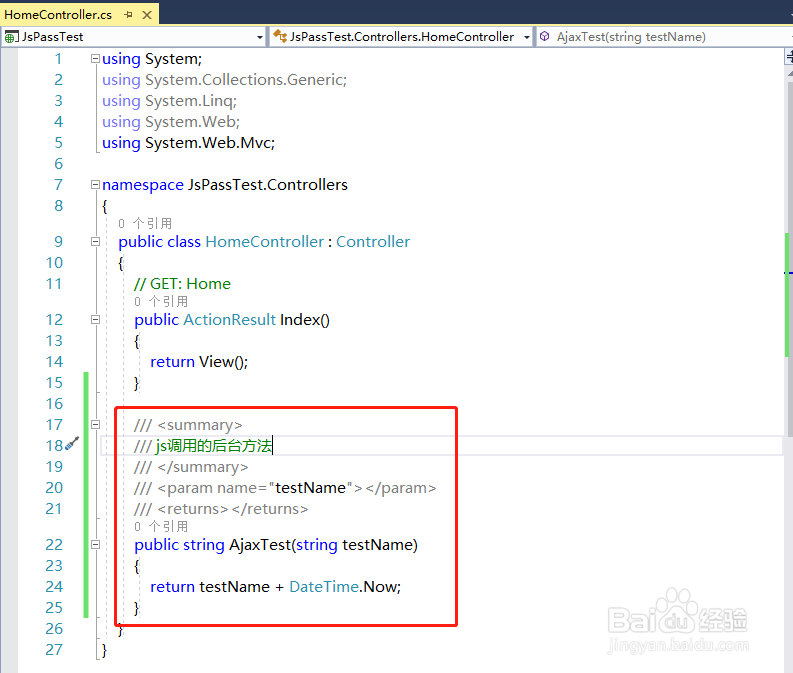Click the AjaxTest method cube icon

544,36
